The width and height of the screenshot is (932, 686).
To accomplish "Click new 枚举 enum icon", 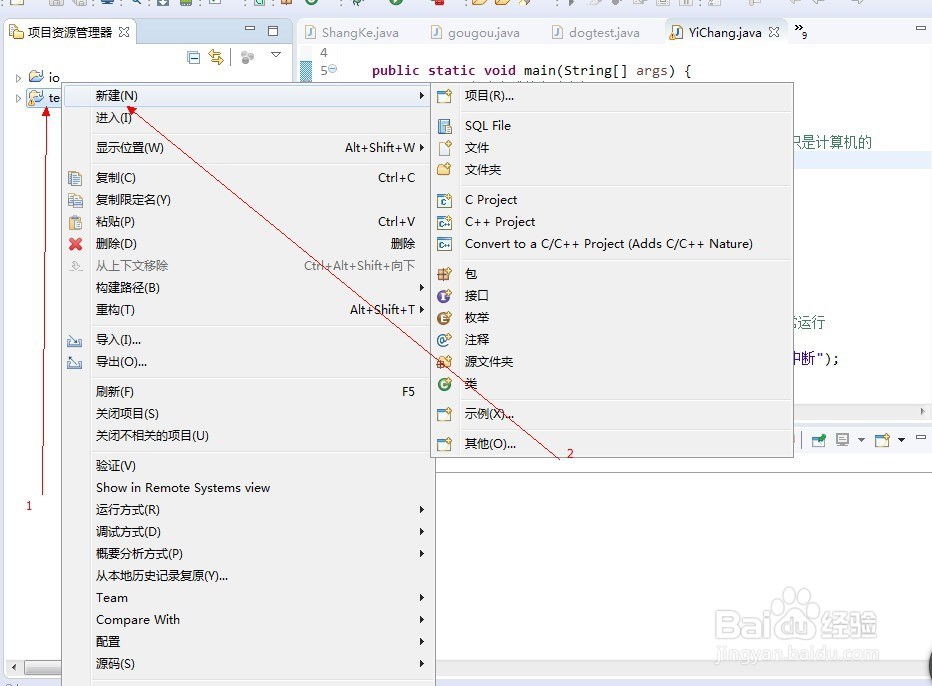I will tap(445, 317).
